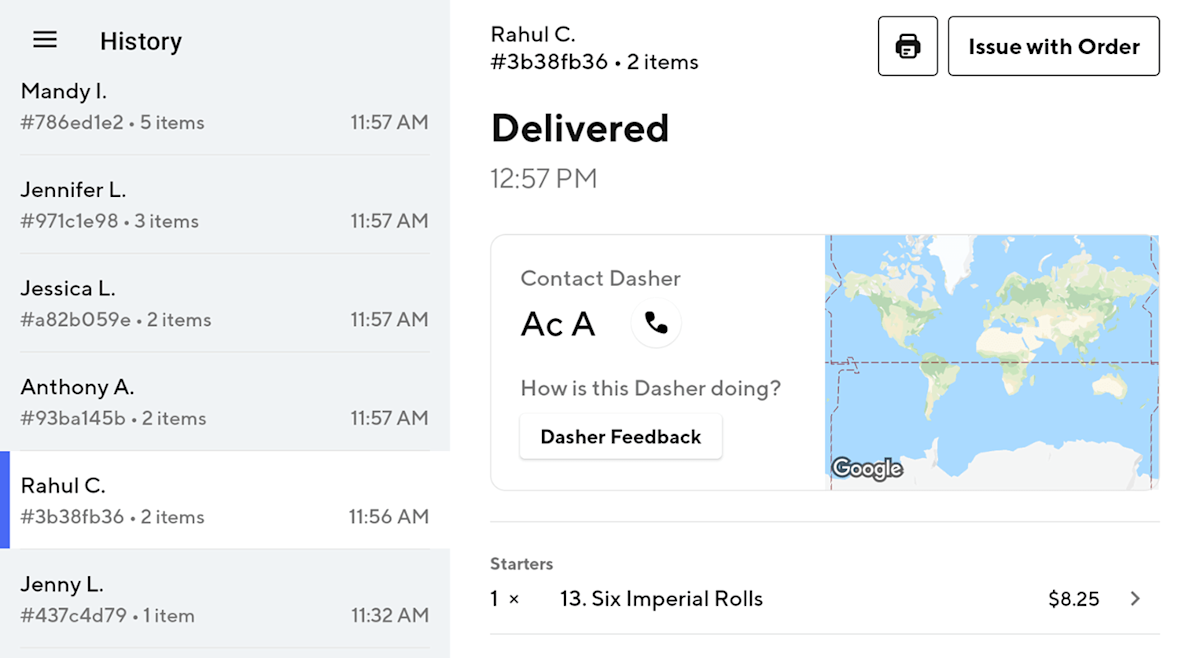1200x658 pixels.
Task: Open Dasher Feedback form
Action: point(620,436)
